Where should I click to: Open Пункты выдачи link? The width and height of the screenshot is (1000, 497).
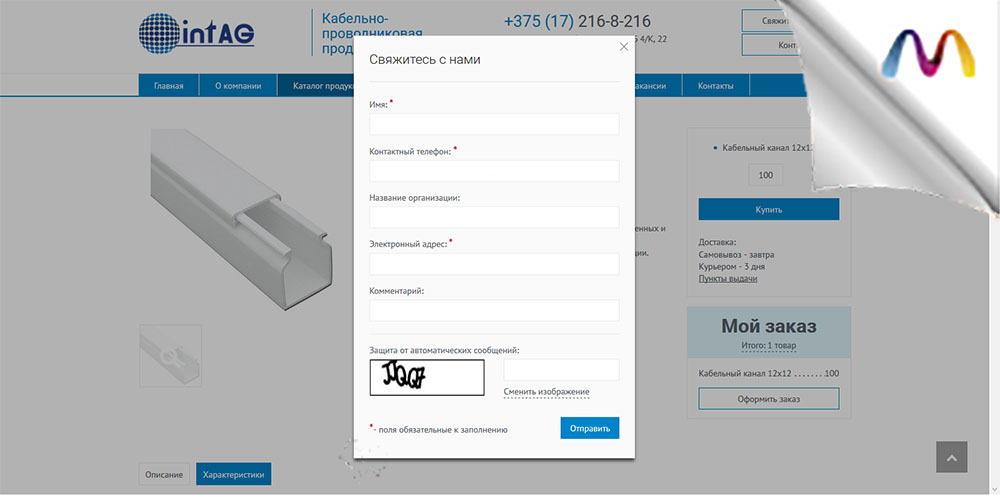coord(728,279)
